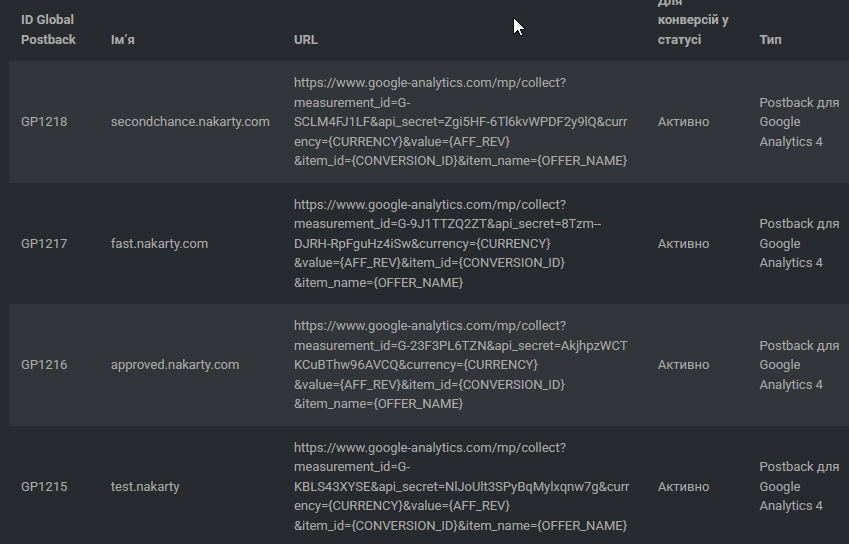Click the GP1218 google-analytics URL text

(461, 122)
